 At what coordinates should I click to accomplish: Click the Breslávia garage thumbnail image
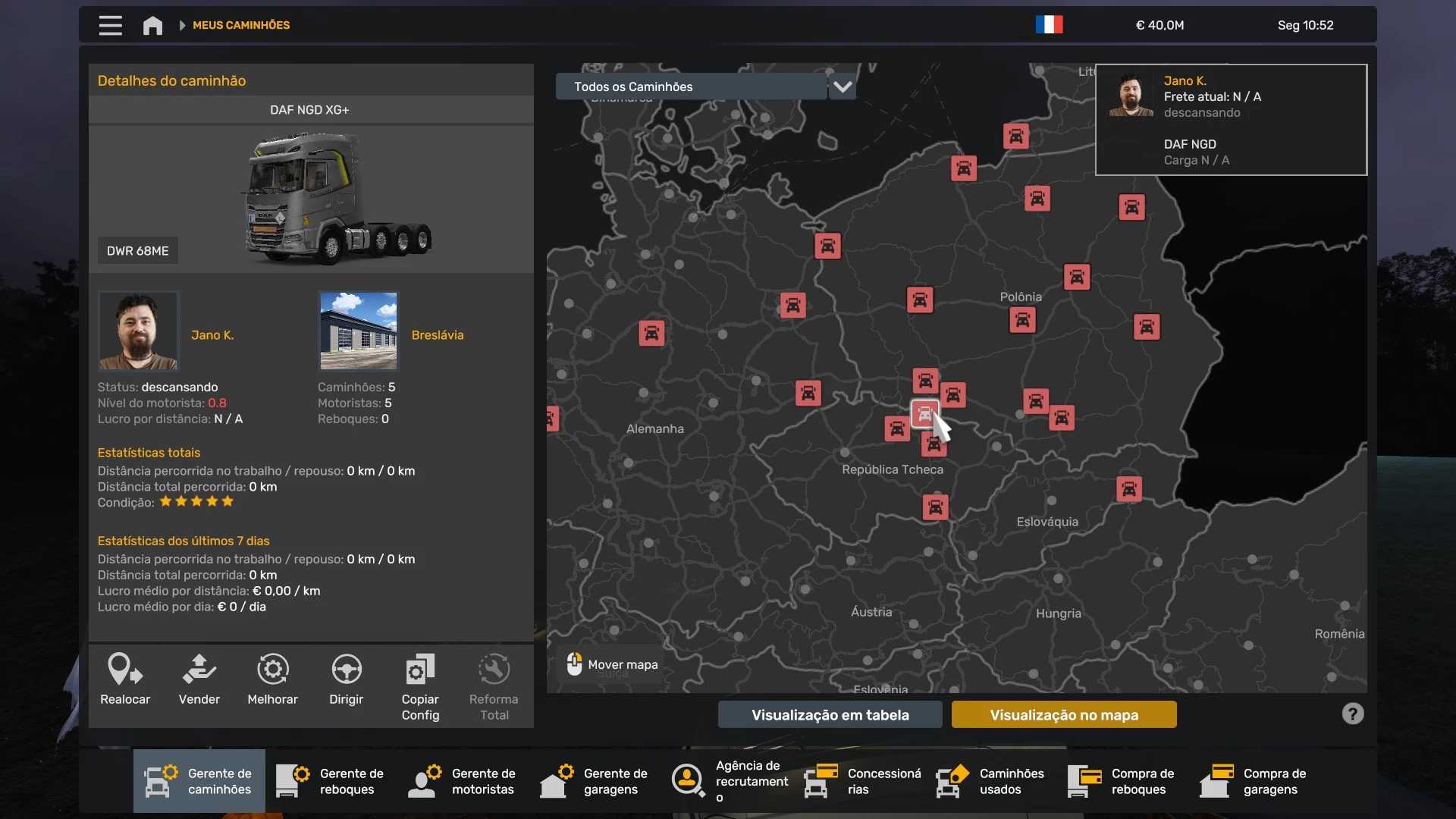tap(358, 330)
